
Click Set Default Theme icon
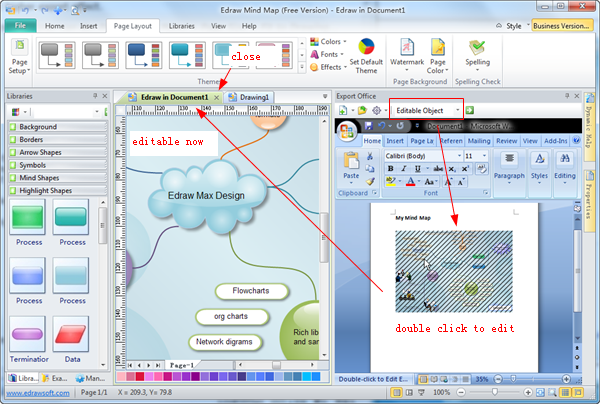367,57
